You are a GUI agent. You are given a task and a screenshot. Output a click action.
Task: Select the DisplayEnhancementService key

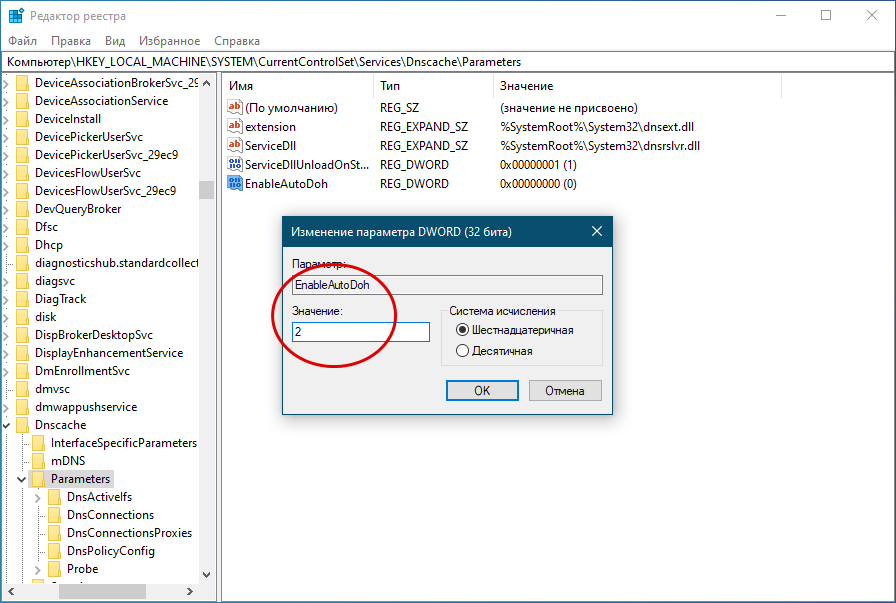tap(109, 353)
